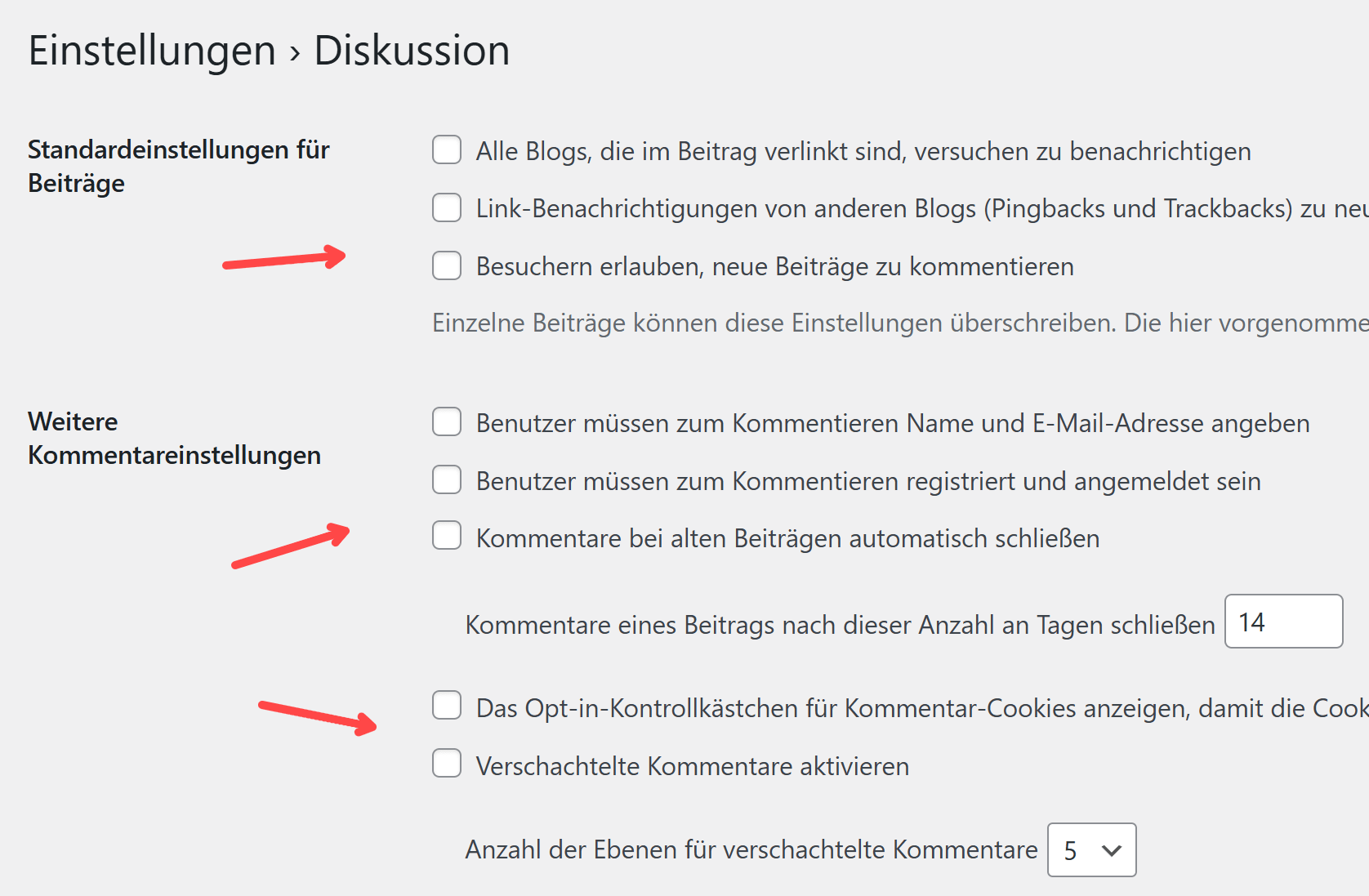
Task: Click the 'Weitere Kommentareinstellungen' section heading
Action: [174, 439]
